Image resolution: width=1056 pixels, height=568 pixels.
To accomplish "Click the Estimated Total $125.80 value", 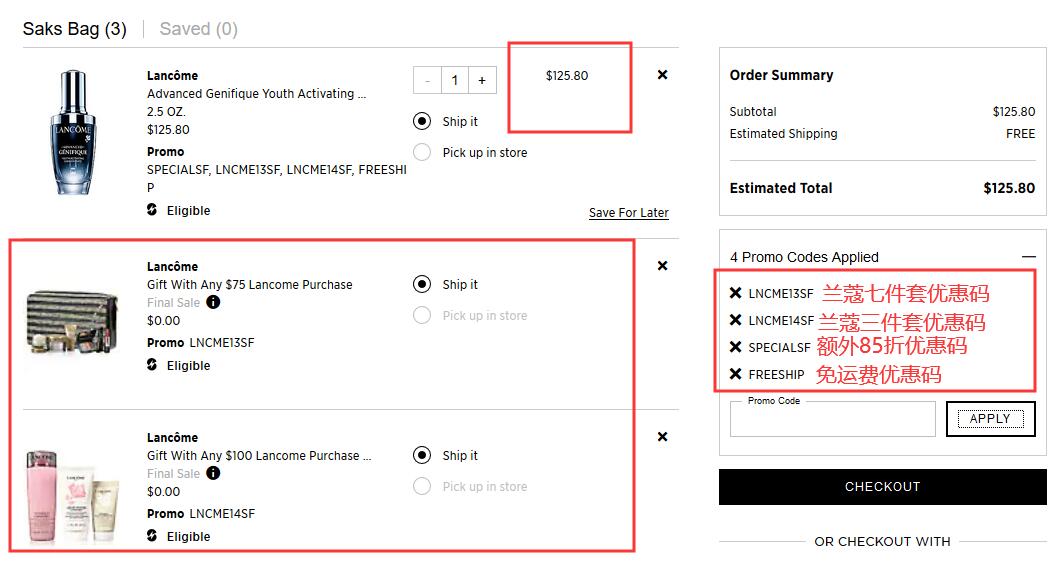I will pyautogui.click(x=1009, y=188).
